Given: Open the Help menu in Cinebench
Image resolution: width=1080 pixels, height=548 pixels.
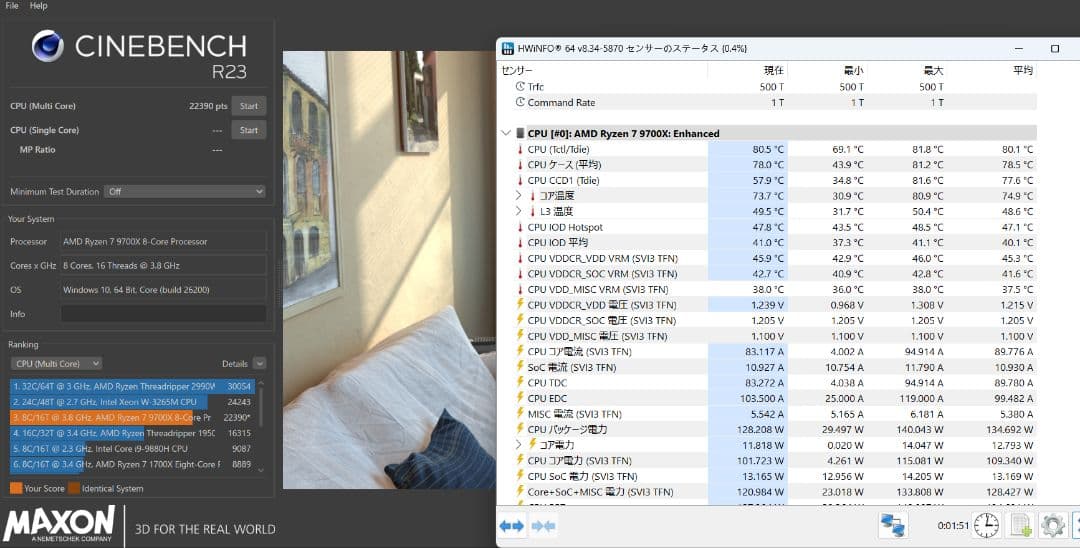Looking at the screenshot, I should [x=39, y=6].
